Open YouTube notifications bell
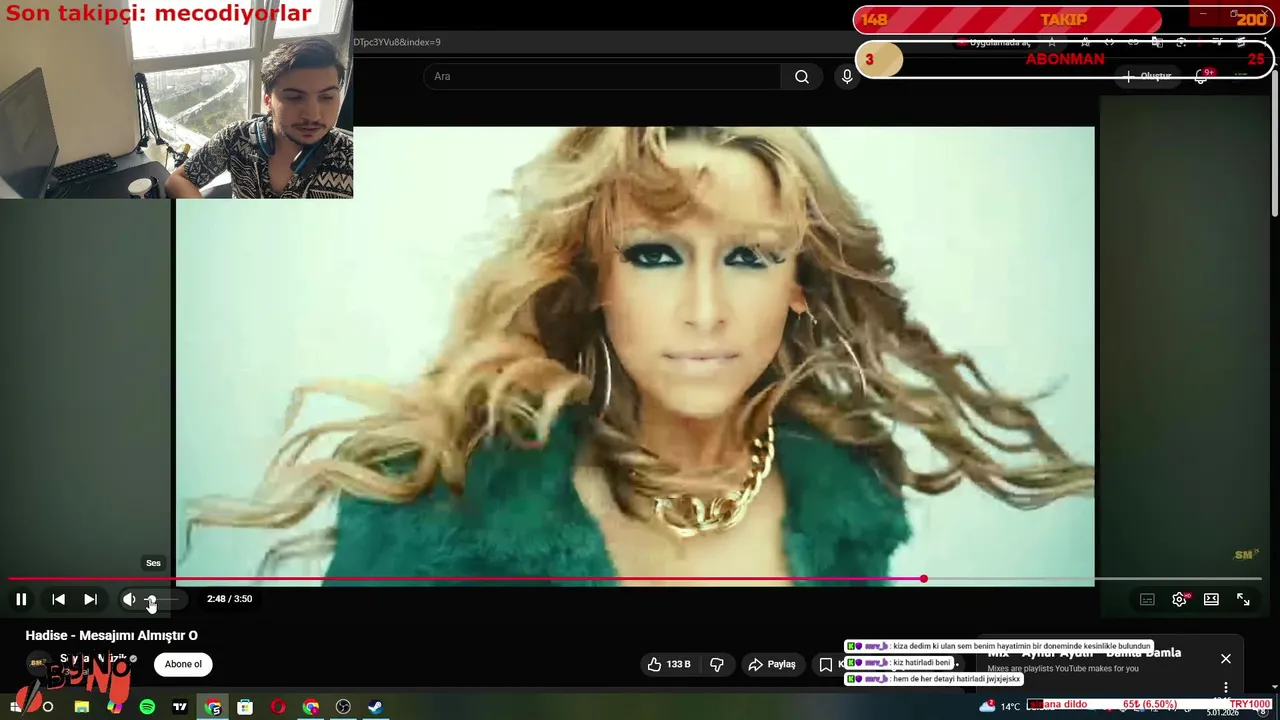This screenshot has height=720, width=1280. pyautogui.click(x=1201, y=76)
